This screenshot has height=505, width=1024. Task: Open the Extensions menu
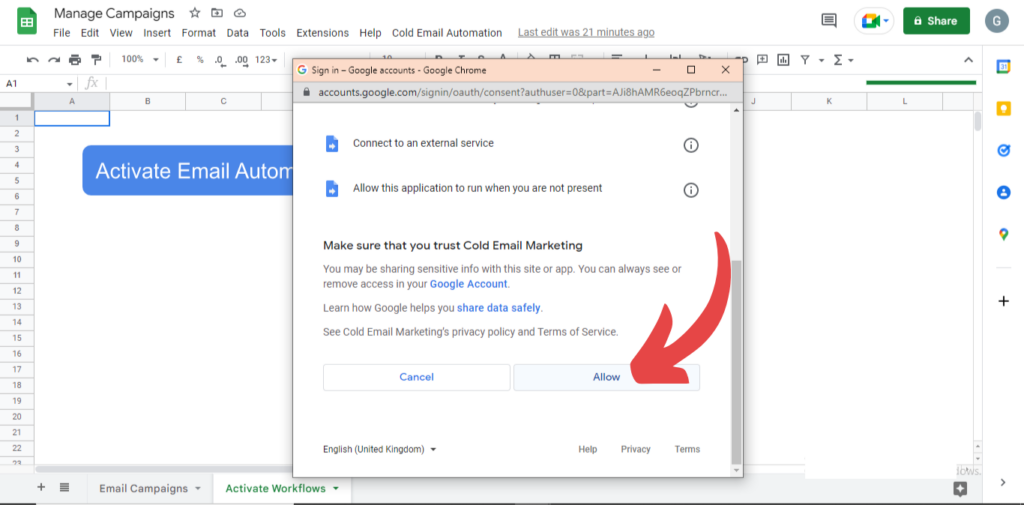[323, 33]
